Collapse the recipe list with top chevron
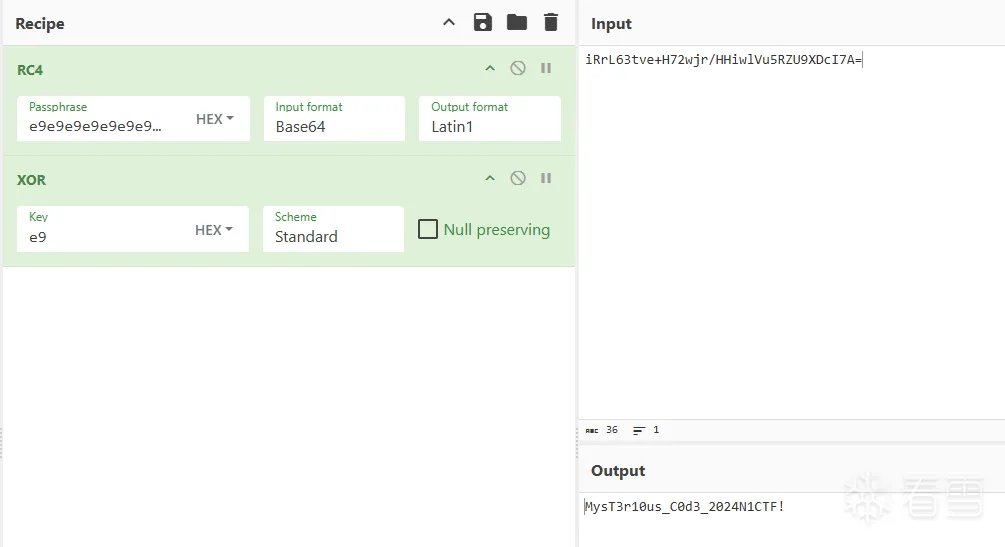Image resolution: width=1005 pixels, height=547 pixels. [x=449, y=22]
